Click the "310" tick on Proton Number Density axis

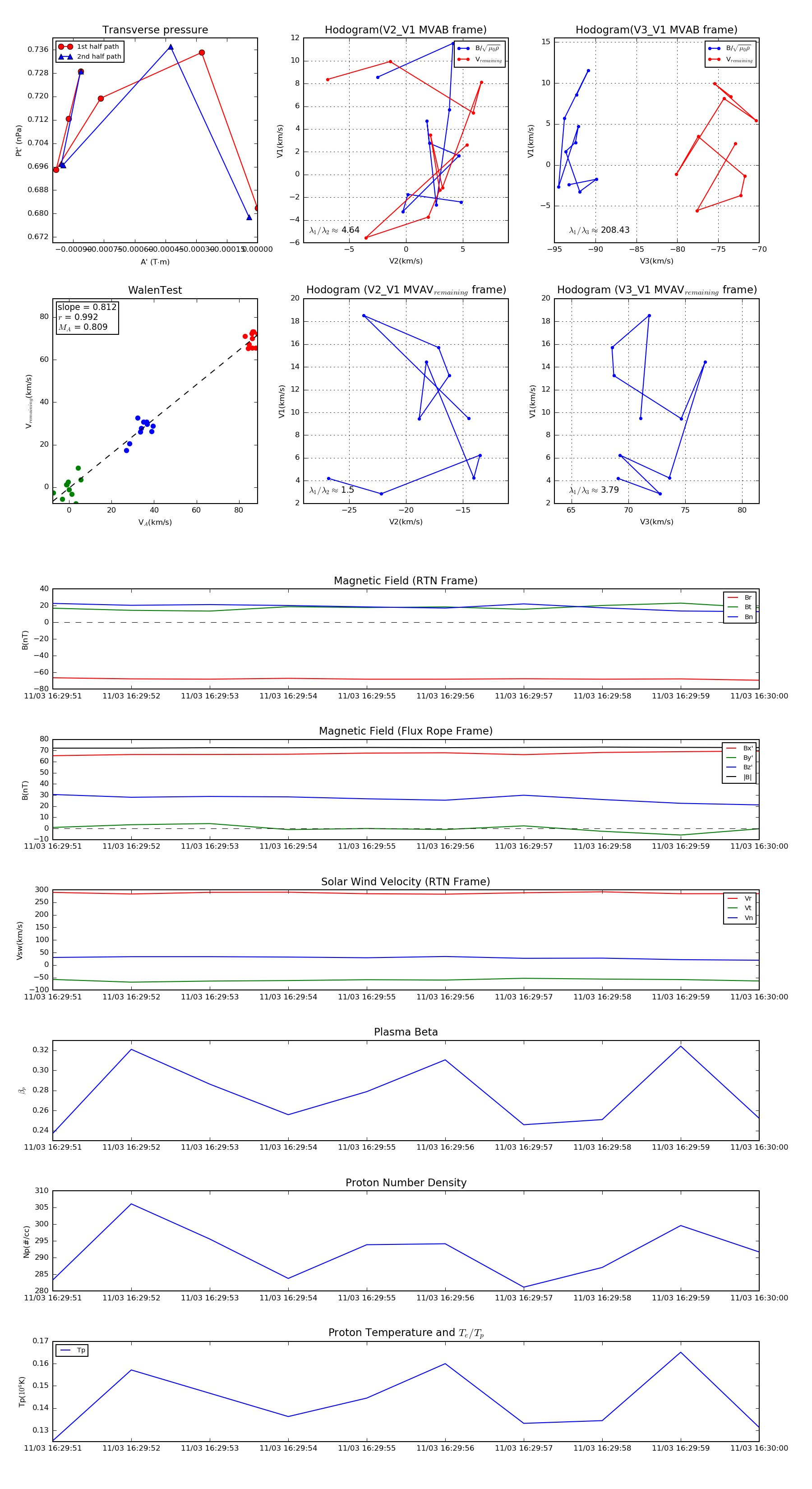42,1191
